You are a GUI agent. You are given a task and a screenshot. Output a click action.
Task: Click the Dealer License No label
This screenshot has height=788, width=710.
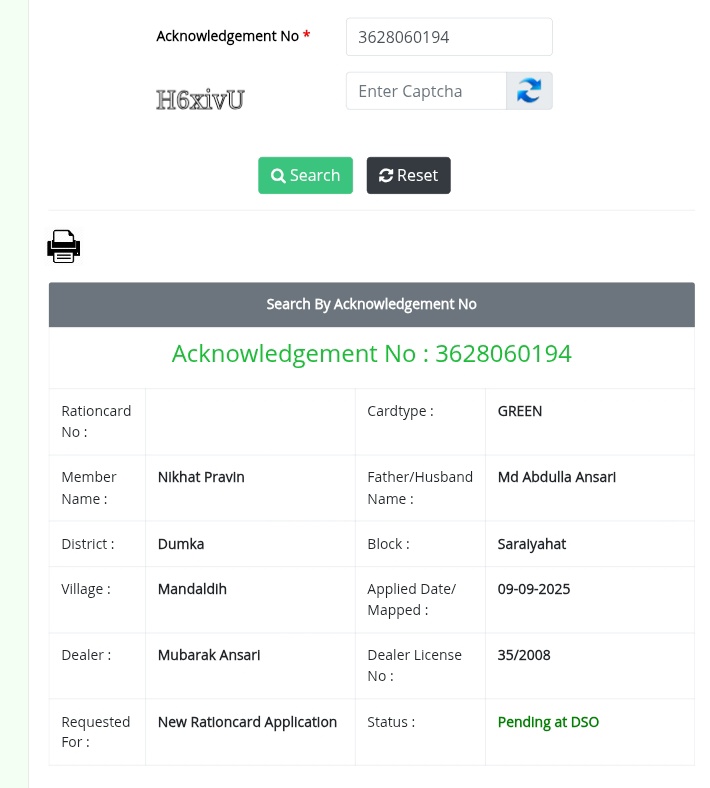coord(414,666)
